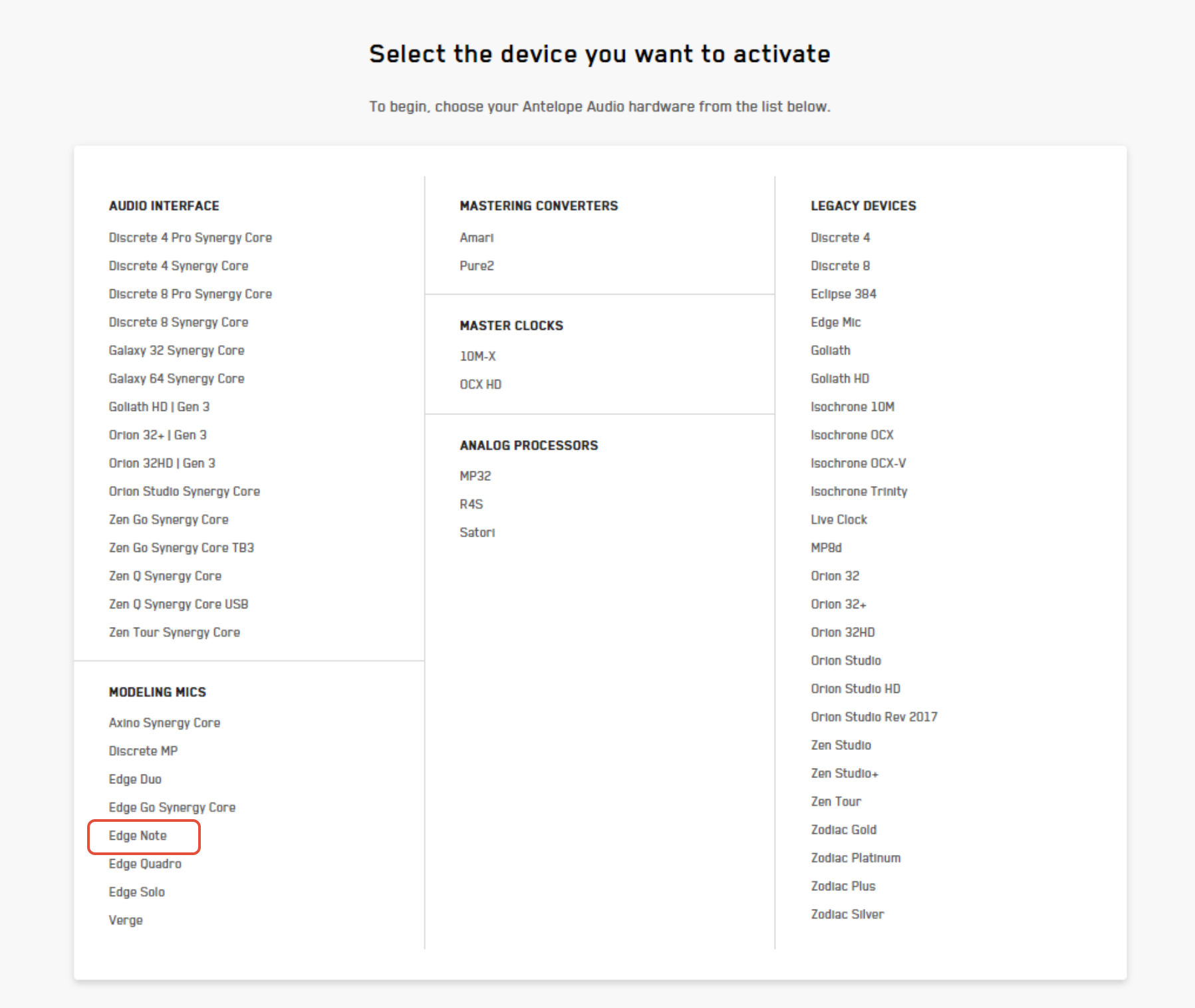Screen dimensions: 1195x1008
Task: Select legacy Zen Tour
Action: (835, 802)
